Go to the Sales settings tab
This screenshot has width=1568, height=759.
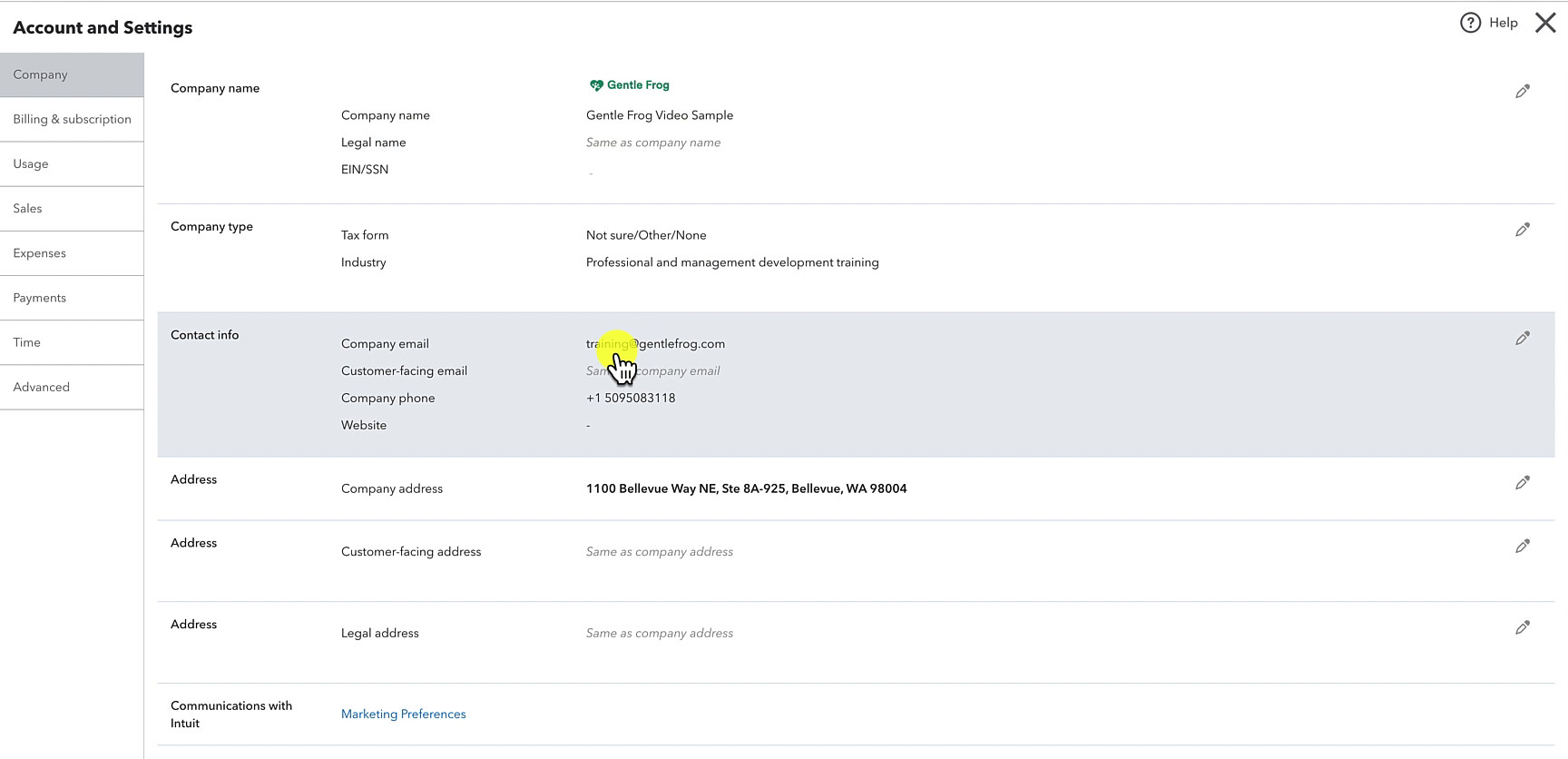(72, 208)
